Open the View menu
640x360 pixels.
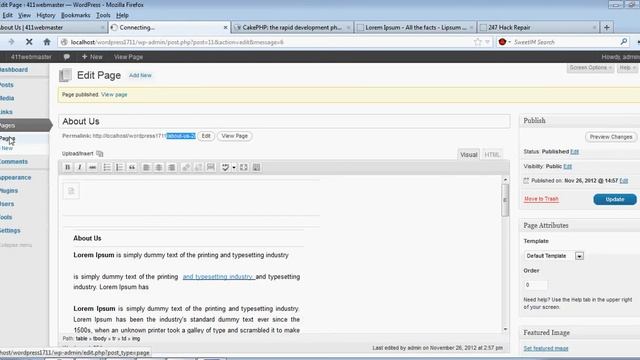(24, 15)
